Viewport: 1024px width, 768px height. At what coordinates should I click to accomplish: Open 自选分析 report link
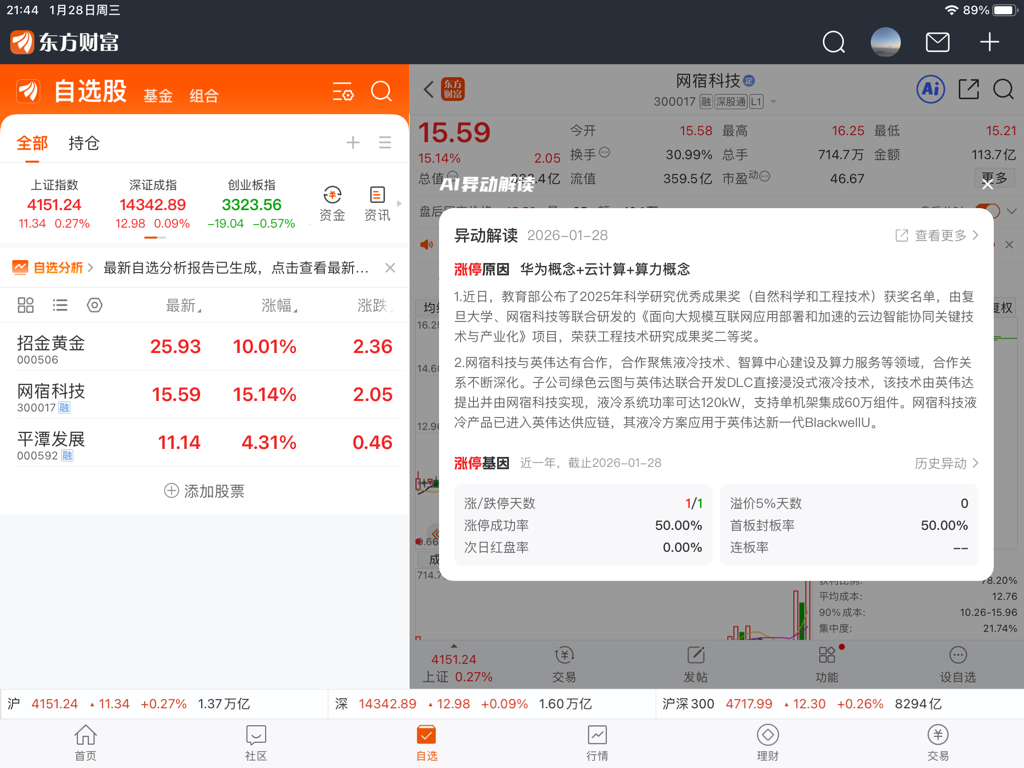tap(53, 268)
